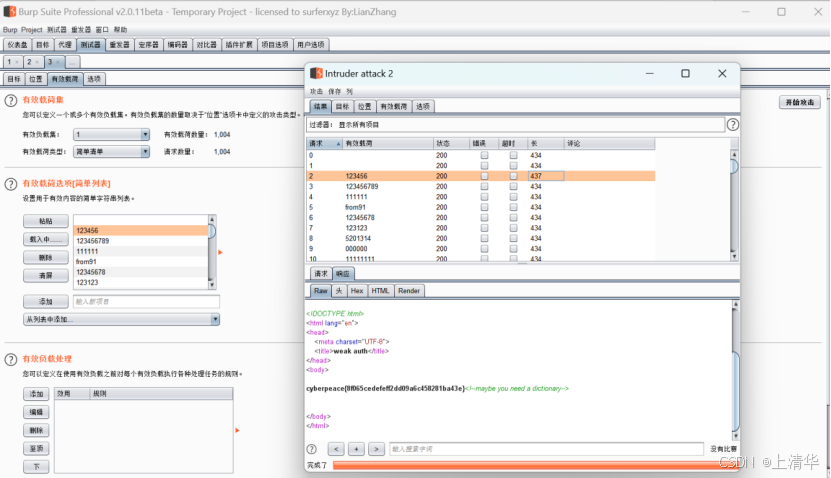Viewport: 831px width, 478px height.
Task: Toggle the 超时 checkbox in the from91 row
Action: tap(513, 207)
